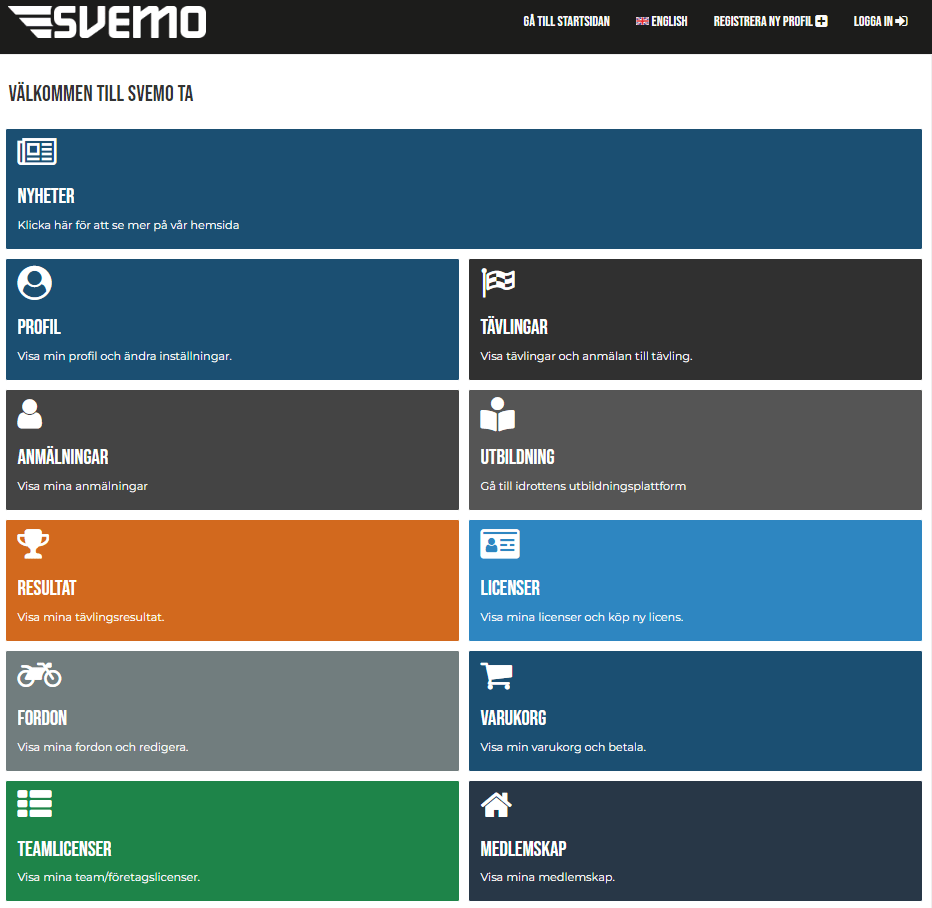Click the checkered flag Tävlingar icon
This screenshot has width=932, height=908.
tap(498, 283)
